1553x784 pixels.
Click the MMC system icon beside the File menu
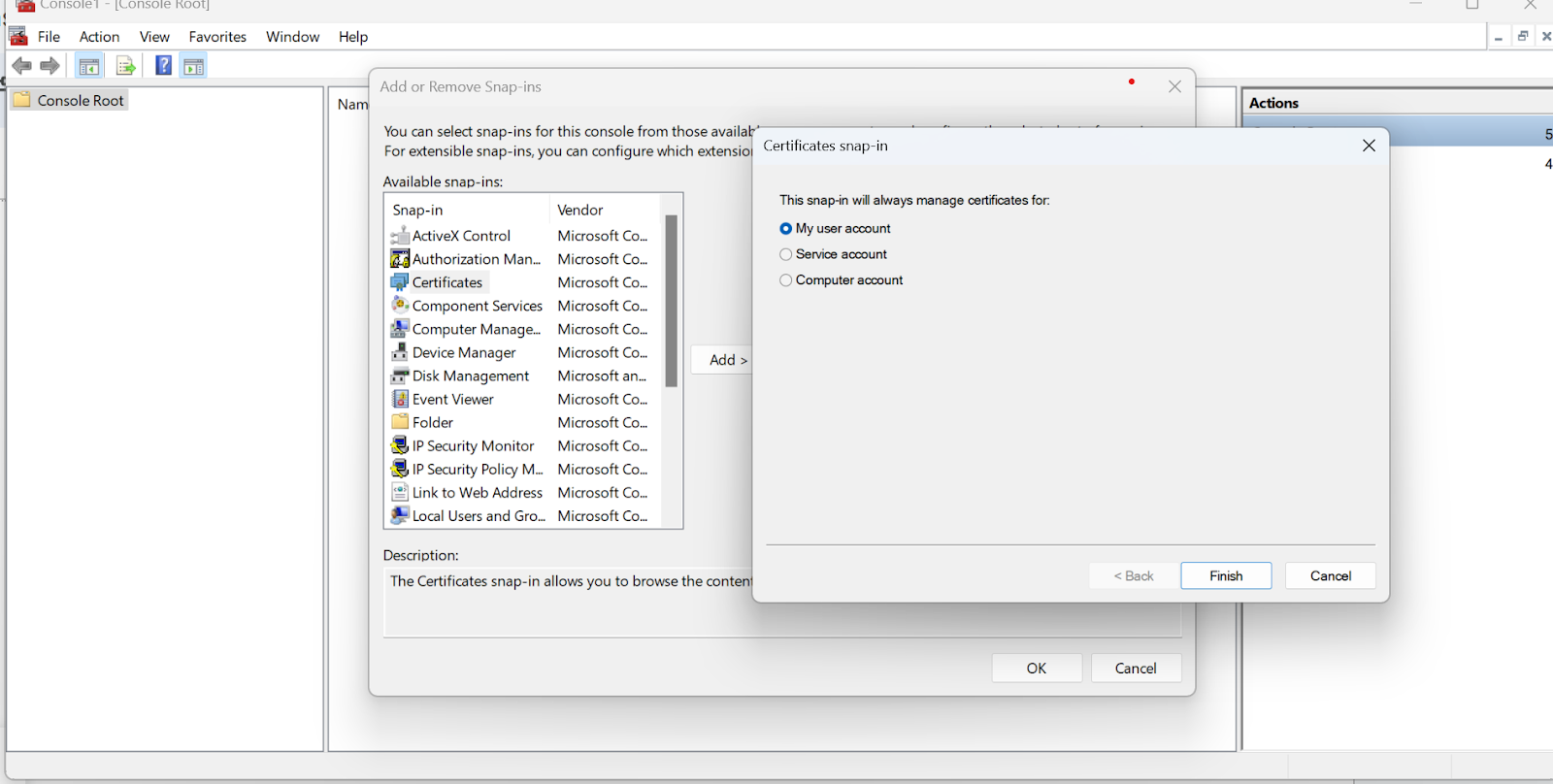18,37
